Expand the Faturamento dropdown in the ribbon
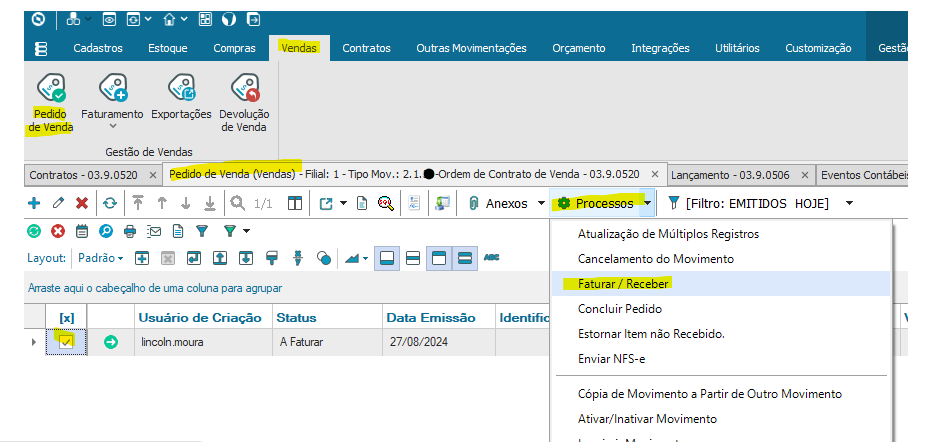 click(x=112, y=126)
